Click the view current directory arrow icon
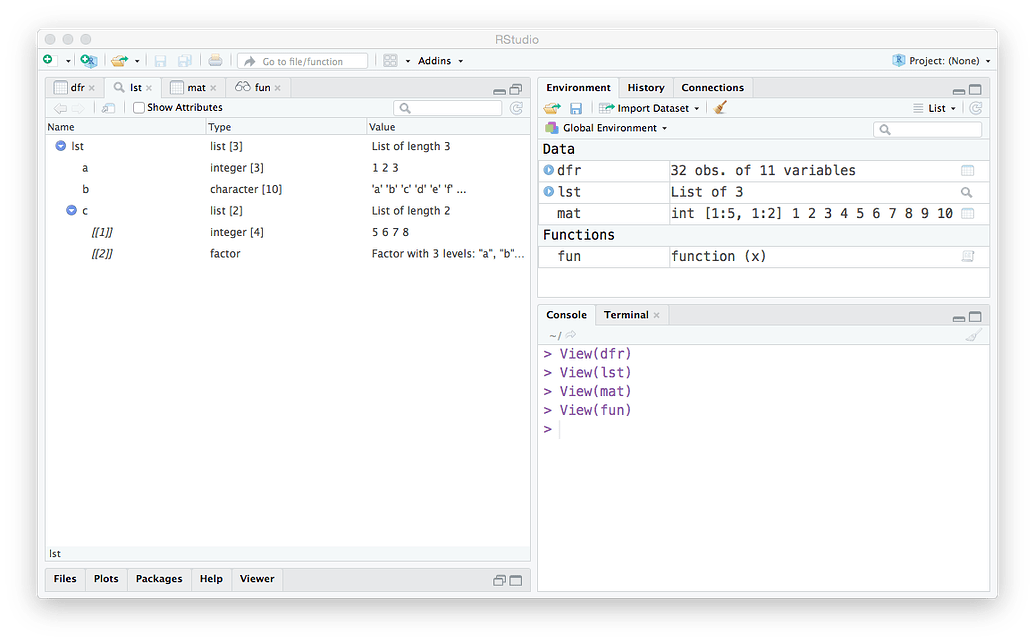Viewport: 1035px width, 643px height. tap(571, 335)
